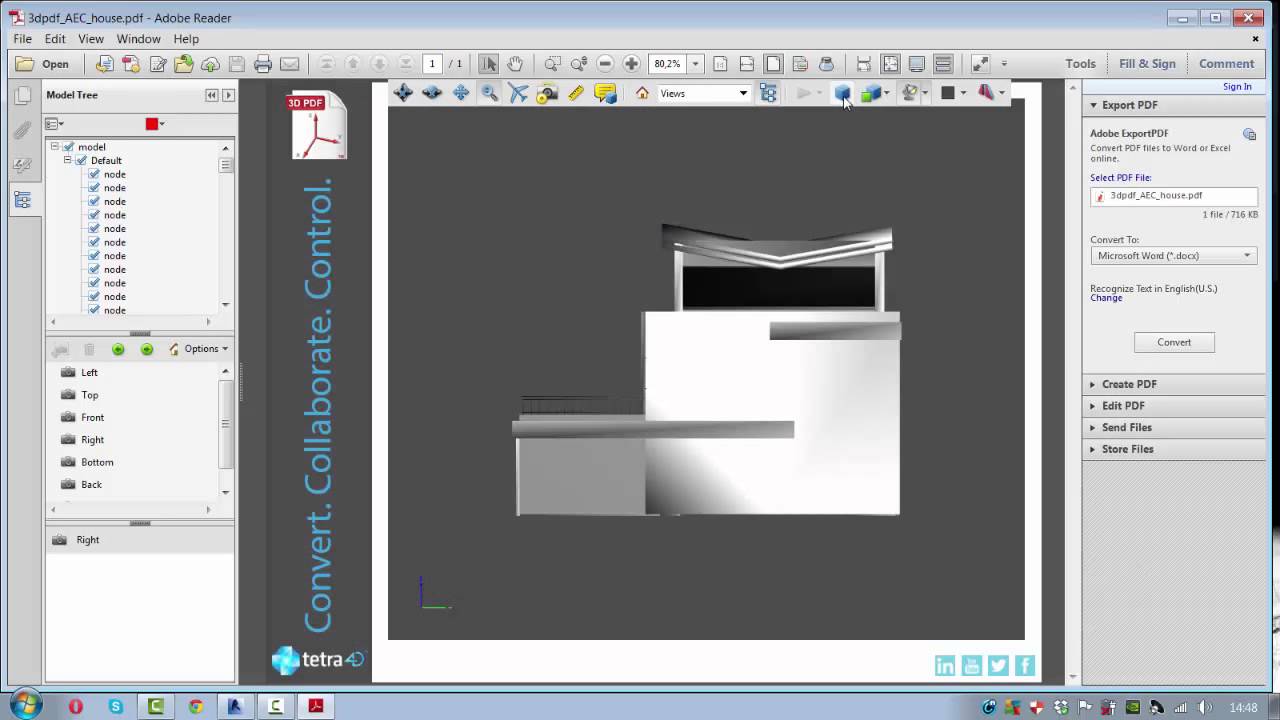
Task: Toggle read mode expand icon
Action: click(x=980, y=63)
